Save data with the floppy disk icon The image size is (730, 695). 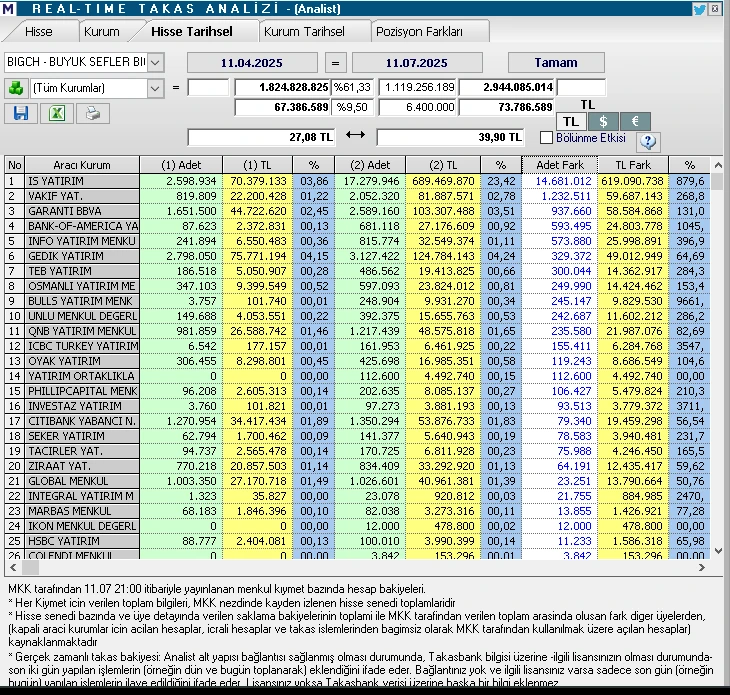tap(21, 113)
